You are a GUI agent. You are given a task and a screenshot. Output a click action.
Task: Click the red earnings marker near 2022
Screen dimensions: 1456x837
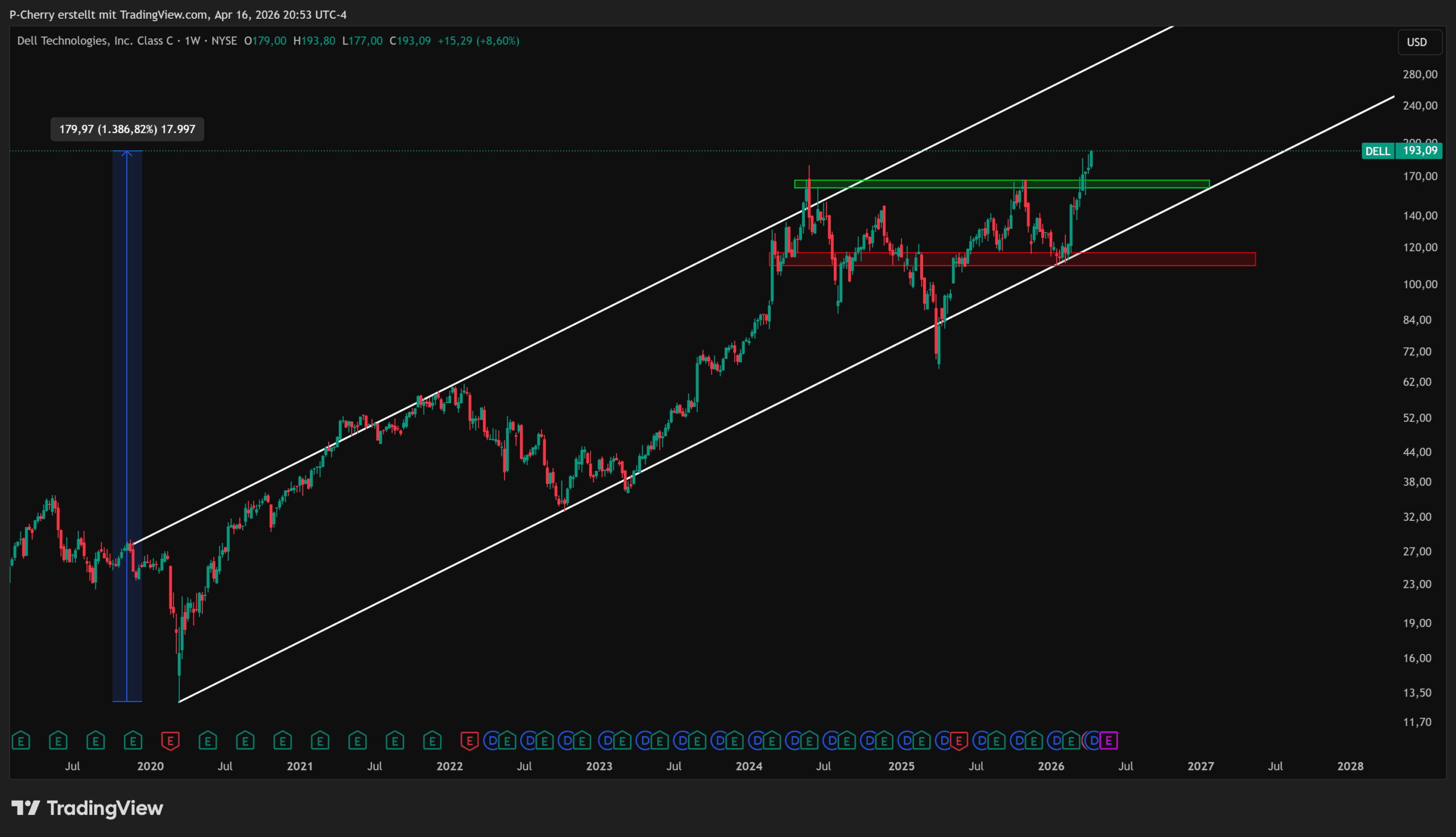click(469, 740)
